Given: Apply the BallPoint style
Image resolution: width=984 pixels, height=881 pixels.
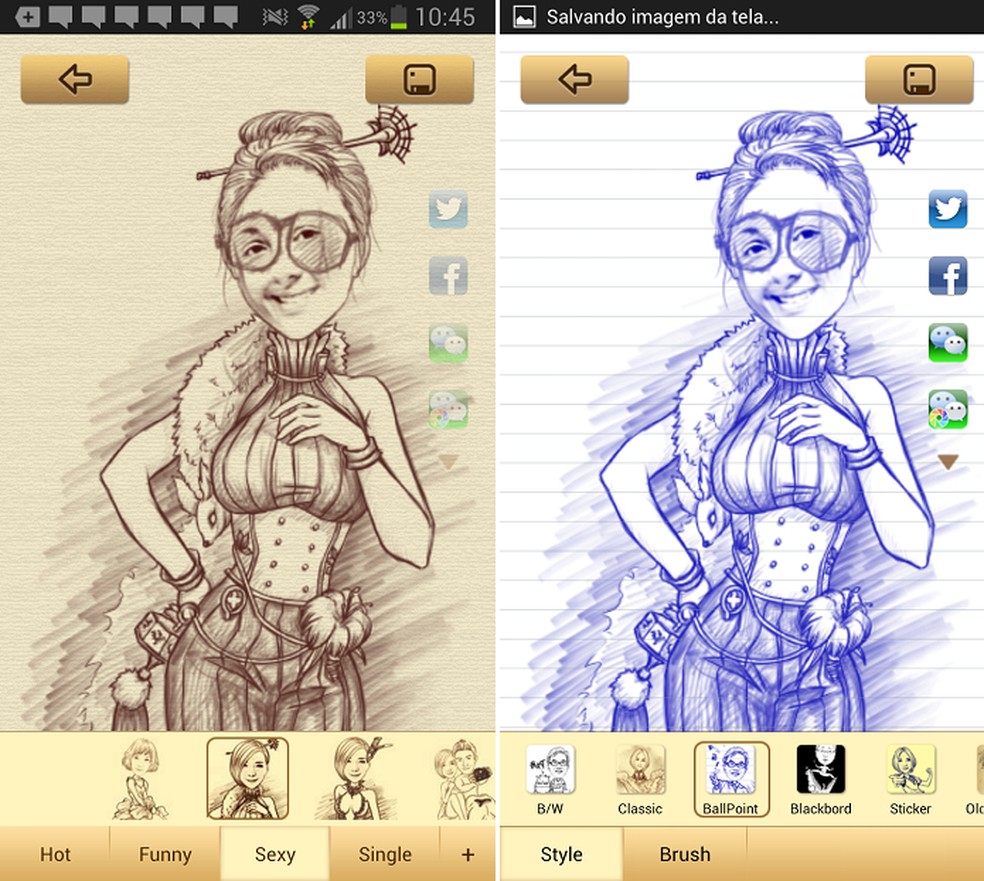Looking at the screenshot, I should point(731,779).
